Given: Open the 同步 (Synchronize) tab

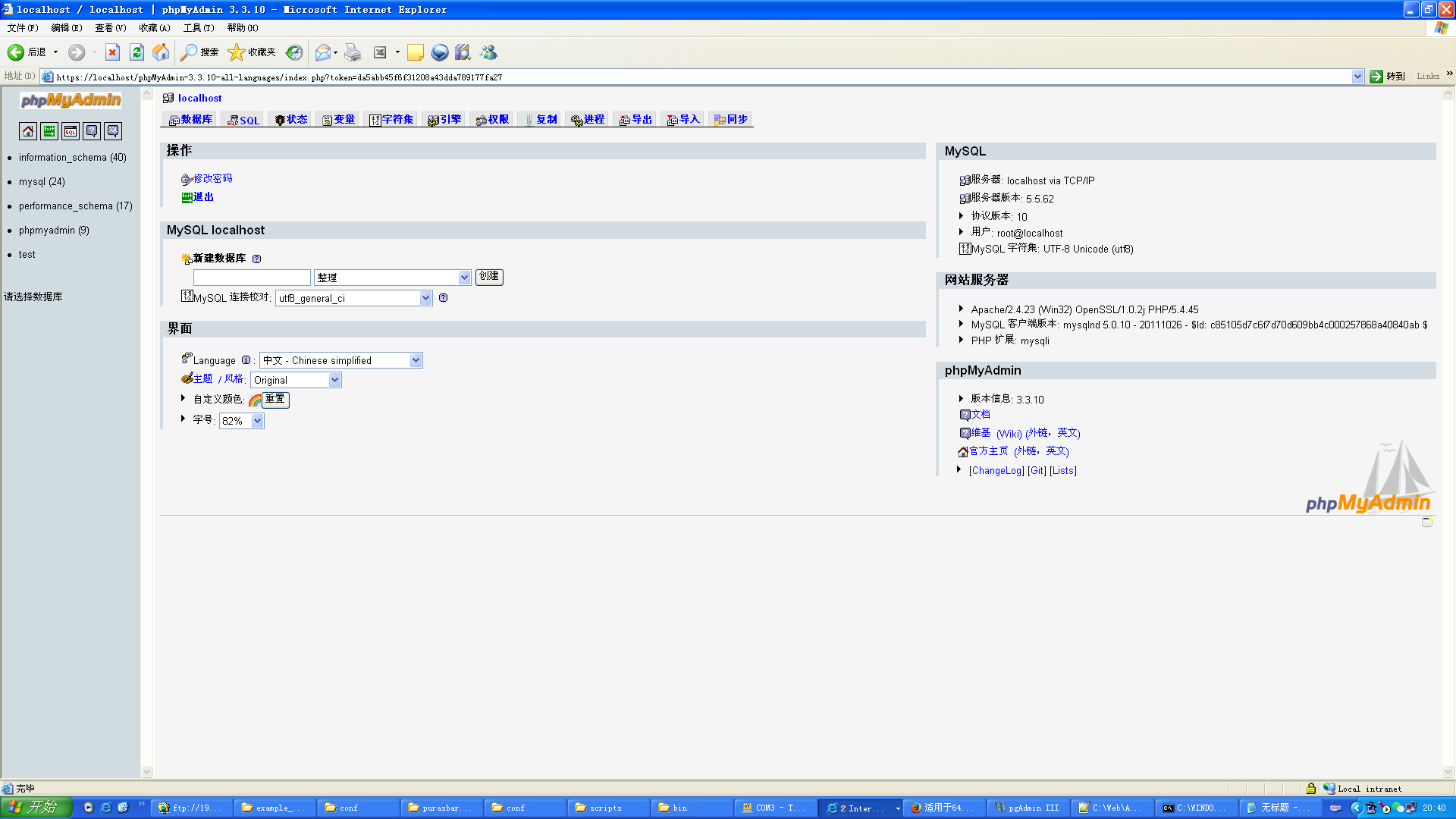Looking at the screenshot, I should (x=731, y=120).
